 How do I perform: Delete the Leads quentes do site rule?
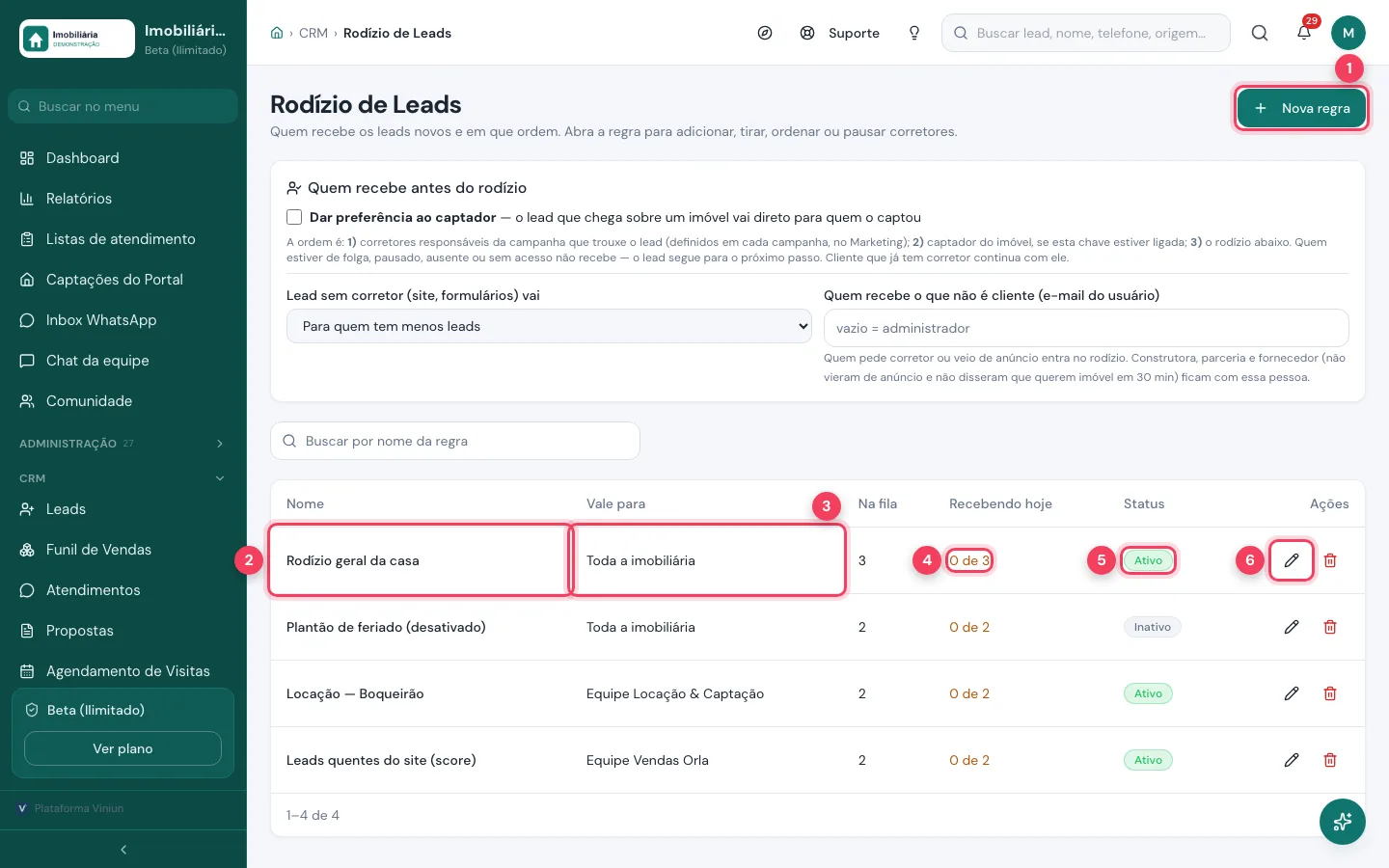pyautogui.click(x=1330, y=760)
